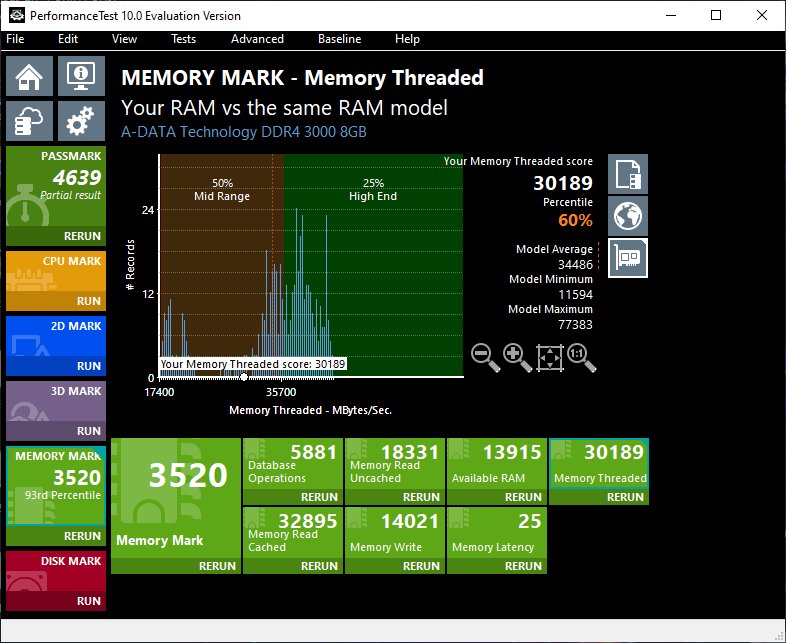
Task: Open the Baseline menu
Action: [x=339, y=39]
